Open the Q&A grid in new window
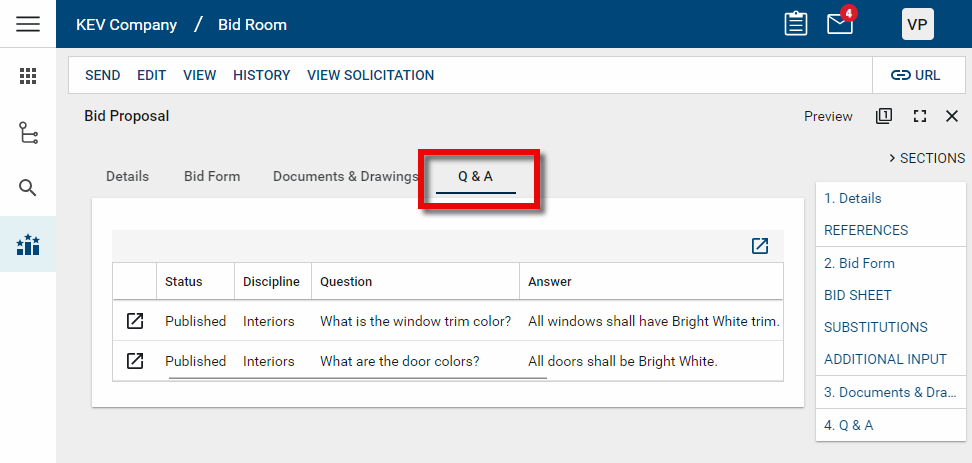This screenshot has width=972, height=463. [x=760, y=246]
